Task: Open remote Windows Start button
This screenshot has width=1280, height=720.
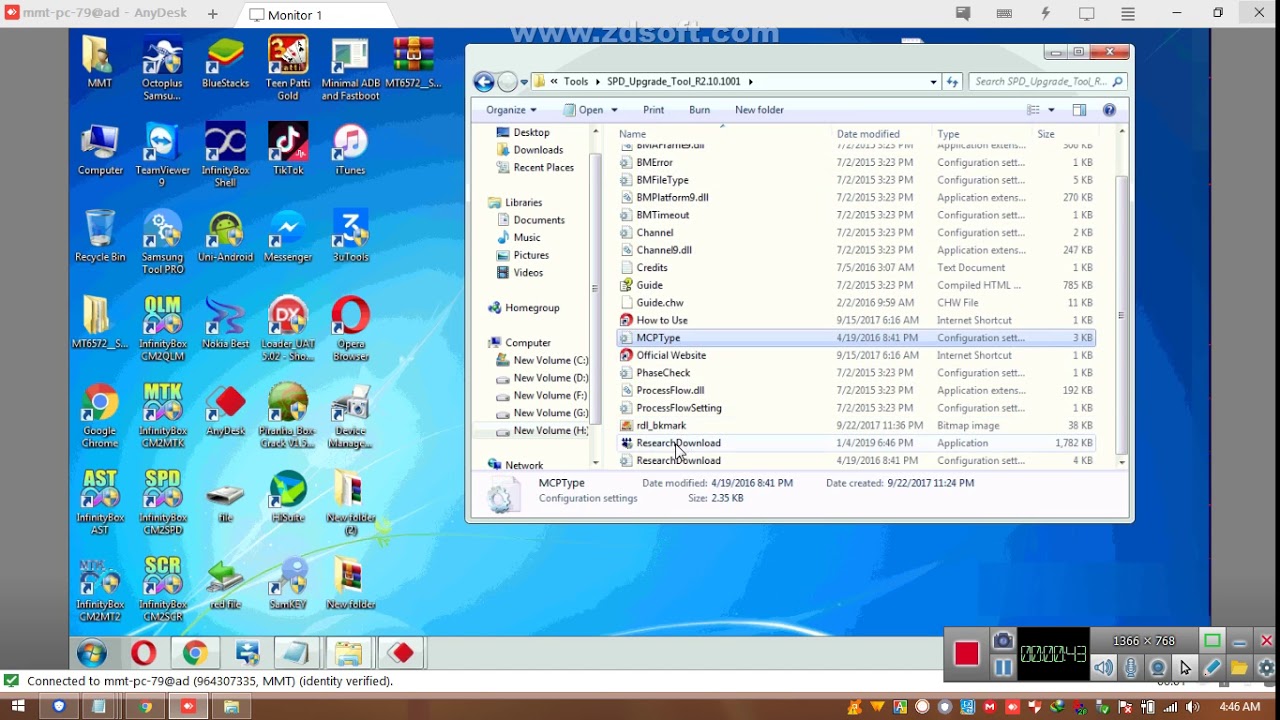Action: (91, 654)
